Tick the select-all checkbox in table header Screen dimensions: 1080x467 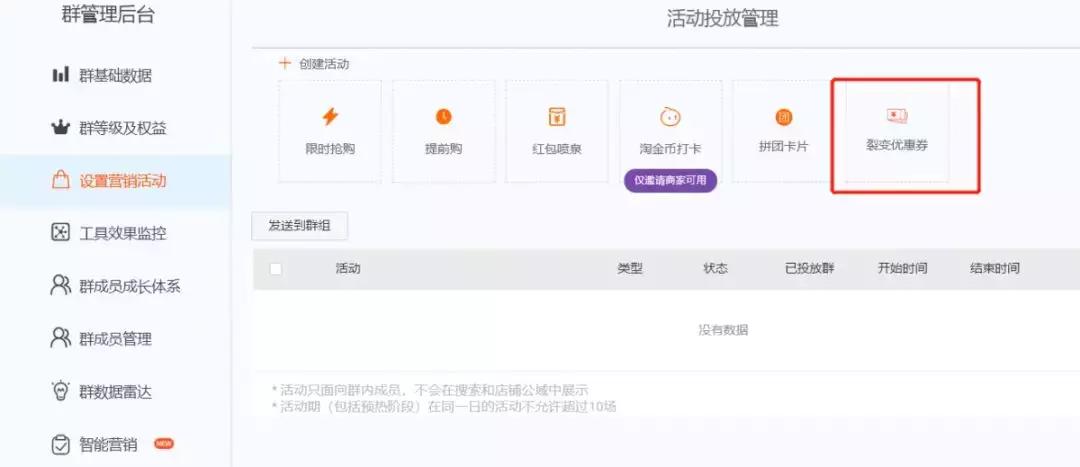276,269
